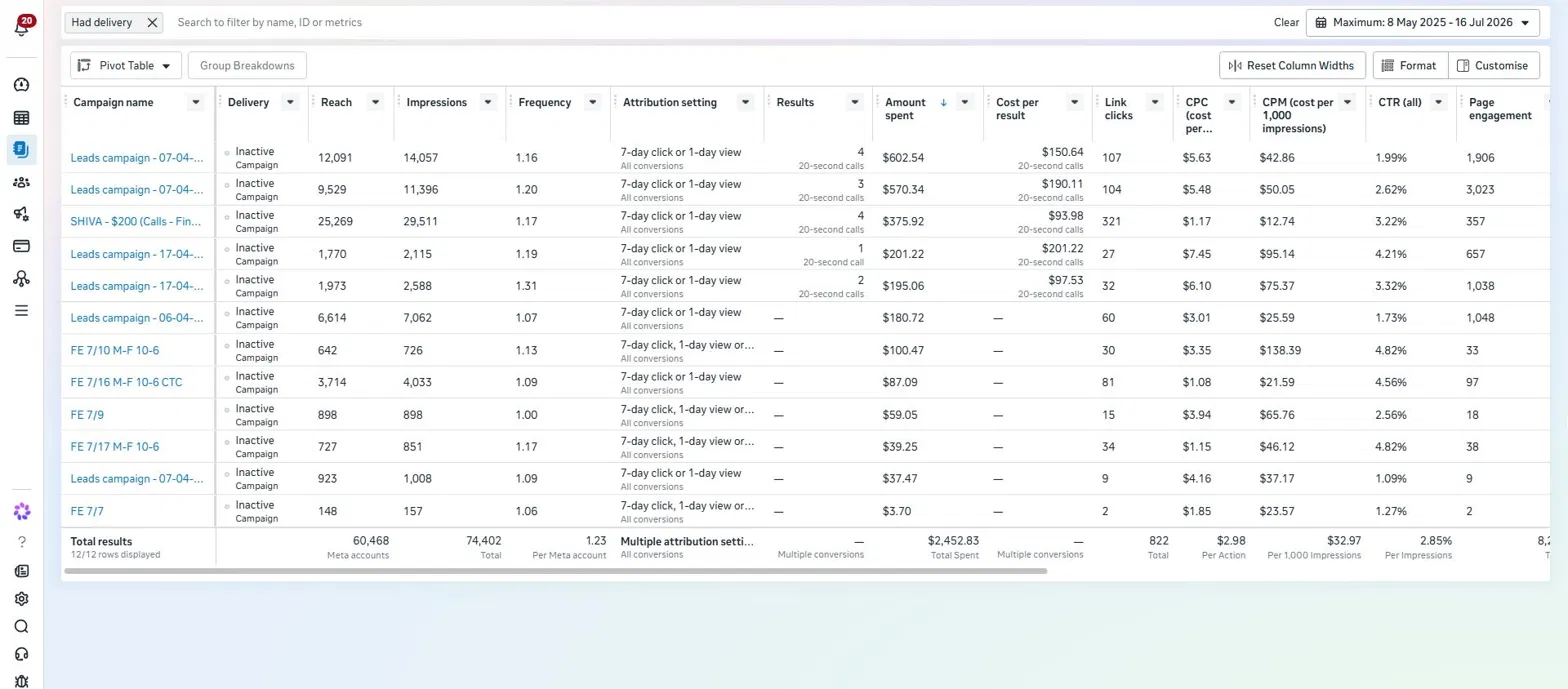The width and height of the screenshot is (1568, 689).
Task: Remove the Had delivery filter chip
Action: 152,22
